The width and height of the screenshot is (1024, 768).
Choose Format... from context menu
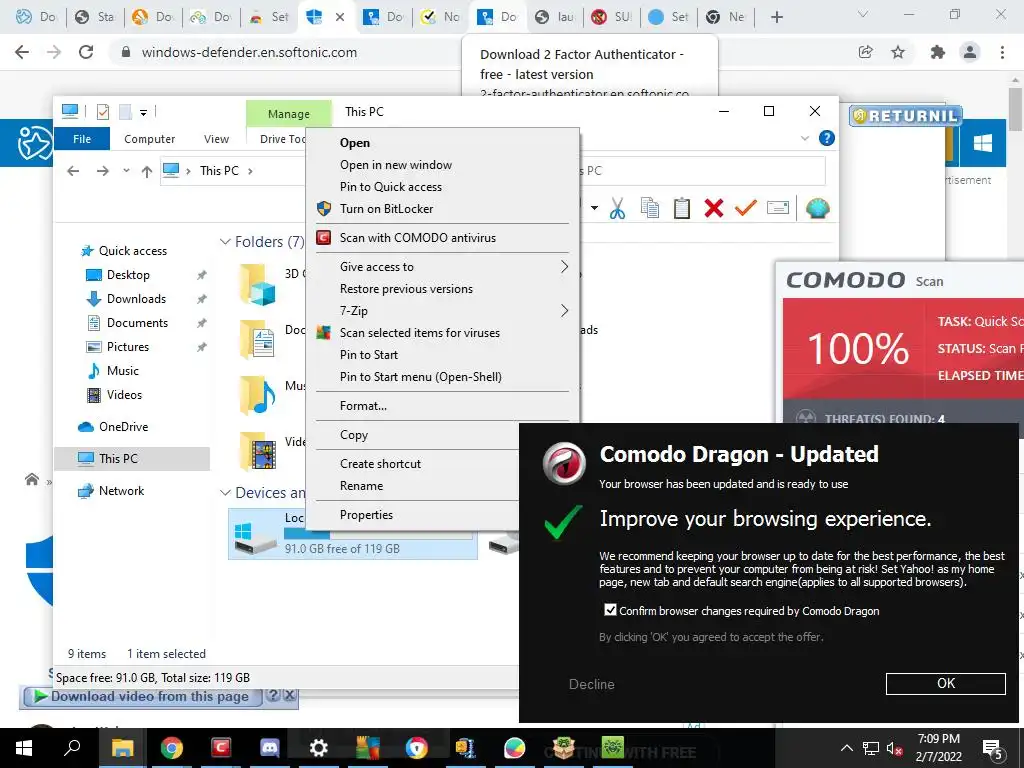point(363,406)
